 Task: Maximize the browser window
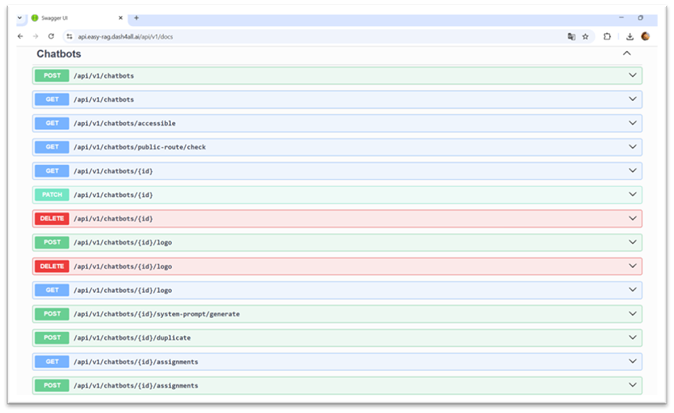point(640,18)
